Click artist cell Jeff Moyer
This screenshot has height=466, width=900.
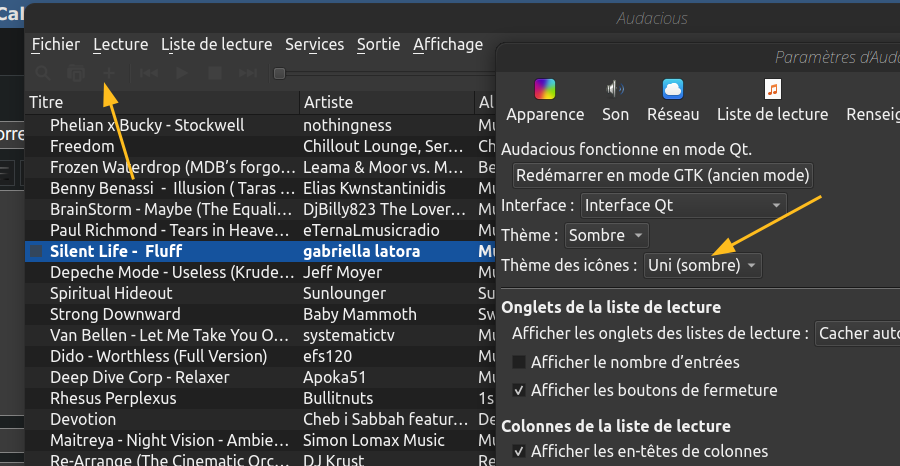(x=342, y=273)
